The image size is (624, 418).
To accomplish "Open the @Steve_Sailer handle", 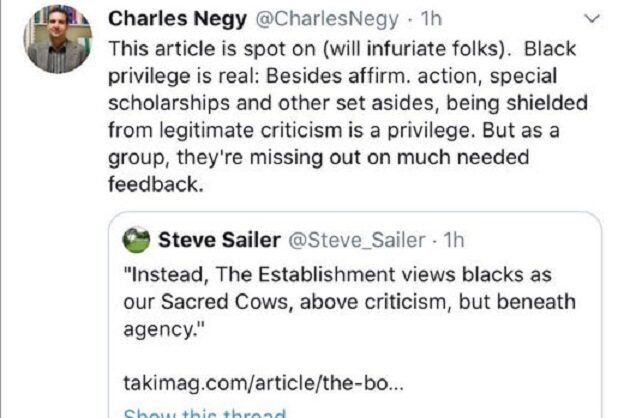I will click(x=356, y=240).
